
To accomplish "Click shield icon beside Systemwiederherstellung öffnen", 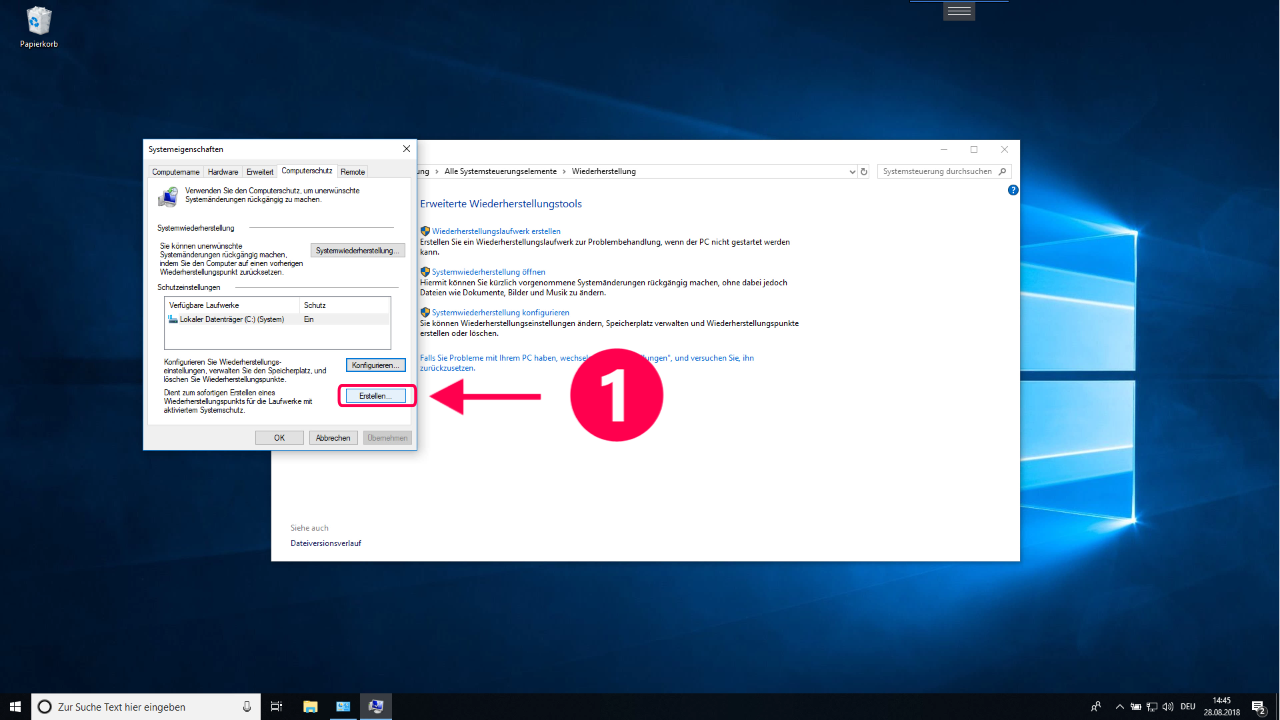I will coord(425,272).
